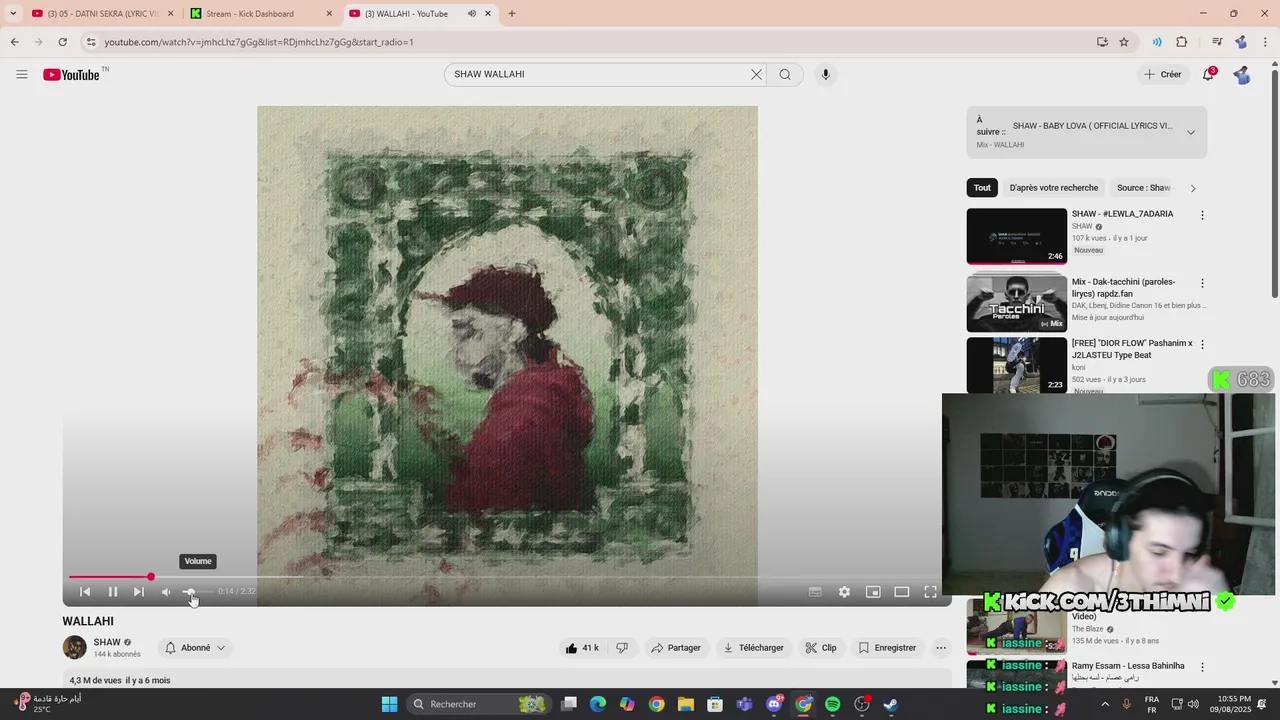1280x720 pixels.
Task: Switch to the miniplayer
Action: [x=873, y=592]
